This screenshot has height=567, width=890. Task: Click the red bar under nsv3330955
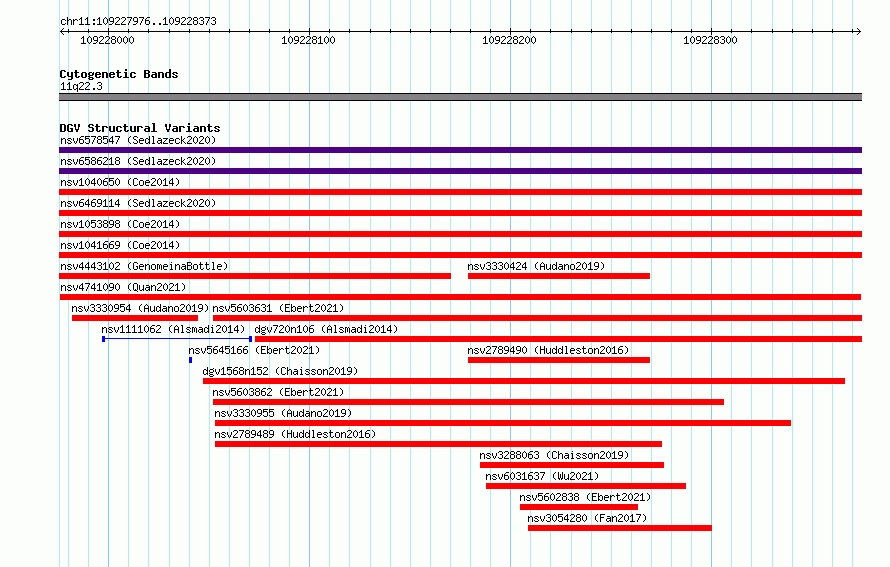coord(503,423)
